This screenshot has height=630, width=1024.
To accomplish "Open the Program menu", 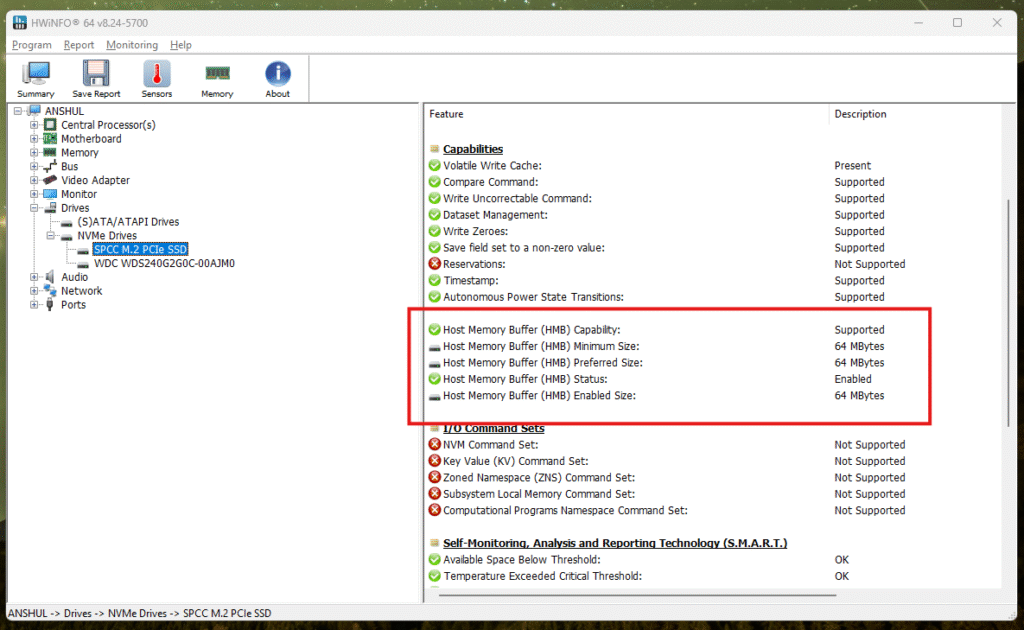I will click(32, 45).
